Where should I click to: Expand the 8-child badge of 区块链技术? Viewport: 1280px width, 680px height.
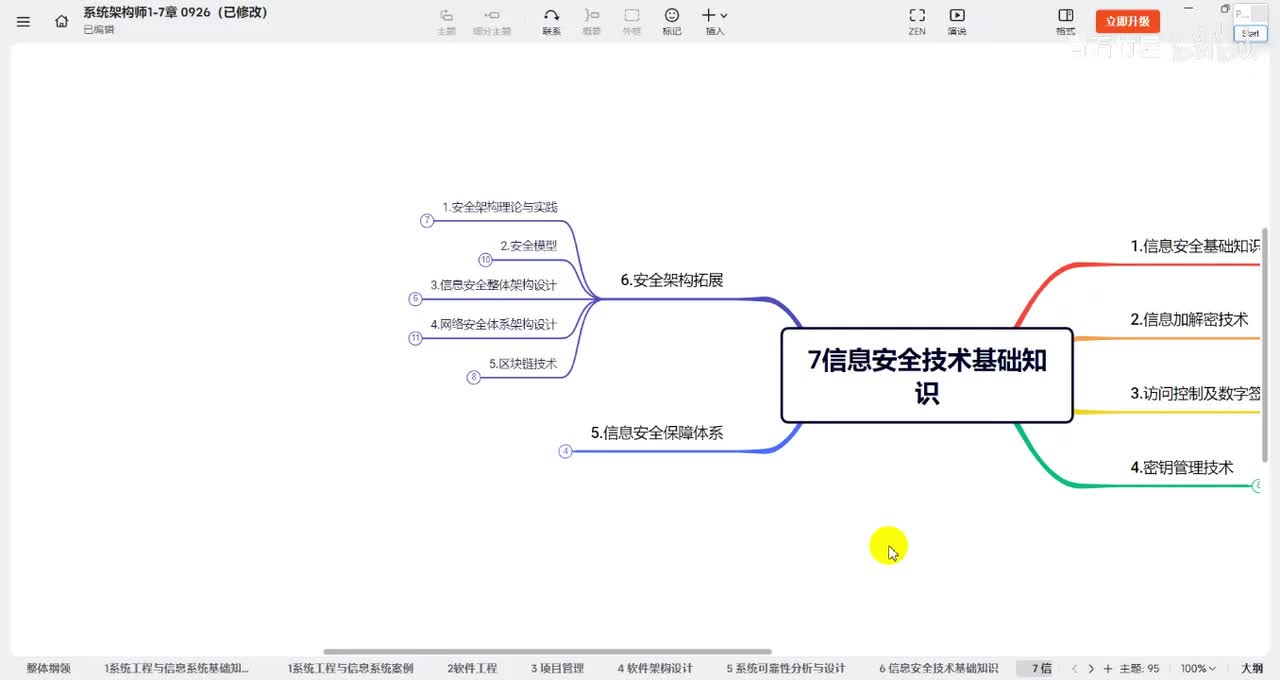[x=474, y=378]
